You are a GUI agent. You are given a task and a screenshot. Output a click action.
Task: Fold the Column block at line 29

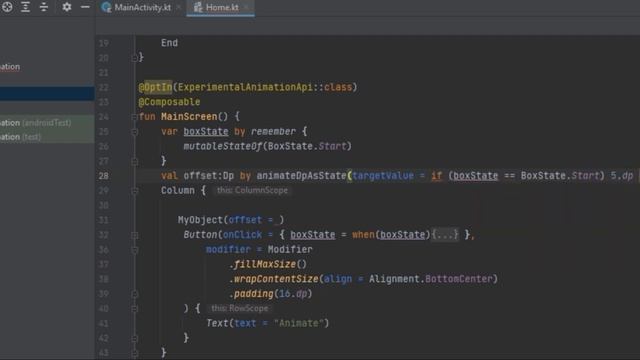(x=135, y=191)
